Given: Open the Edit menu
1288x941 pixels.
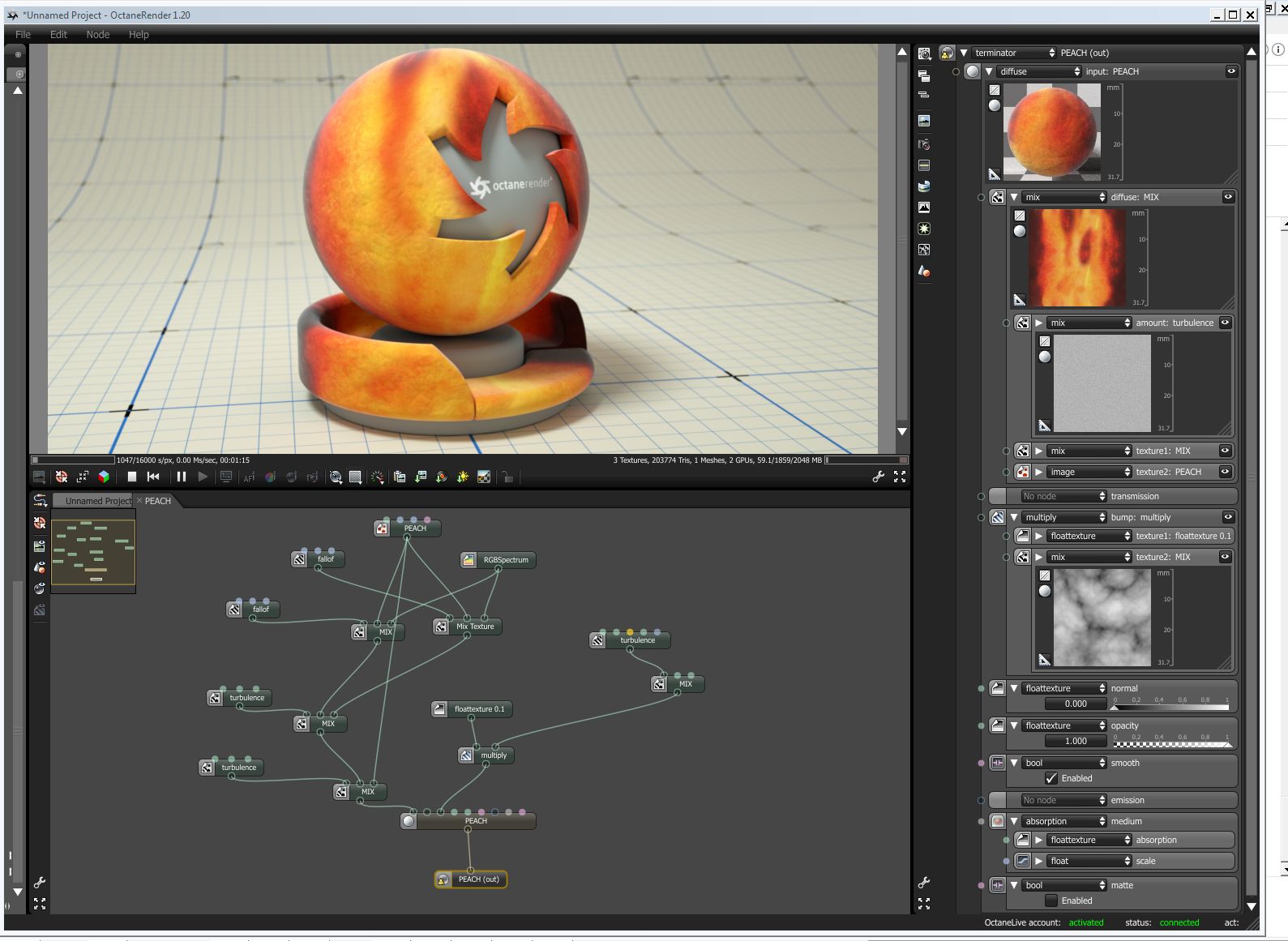Looking at the screenshot, I should 58,35.
